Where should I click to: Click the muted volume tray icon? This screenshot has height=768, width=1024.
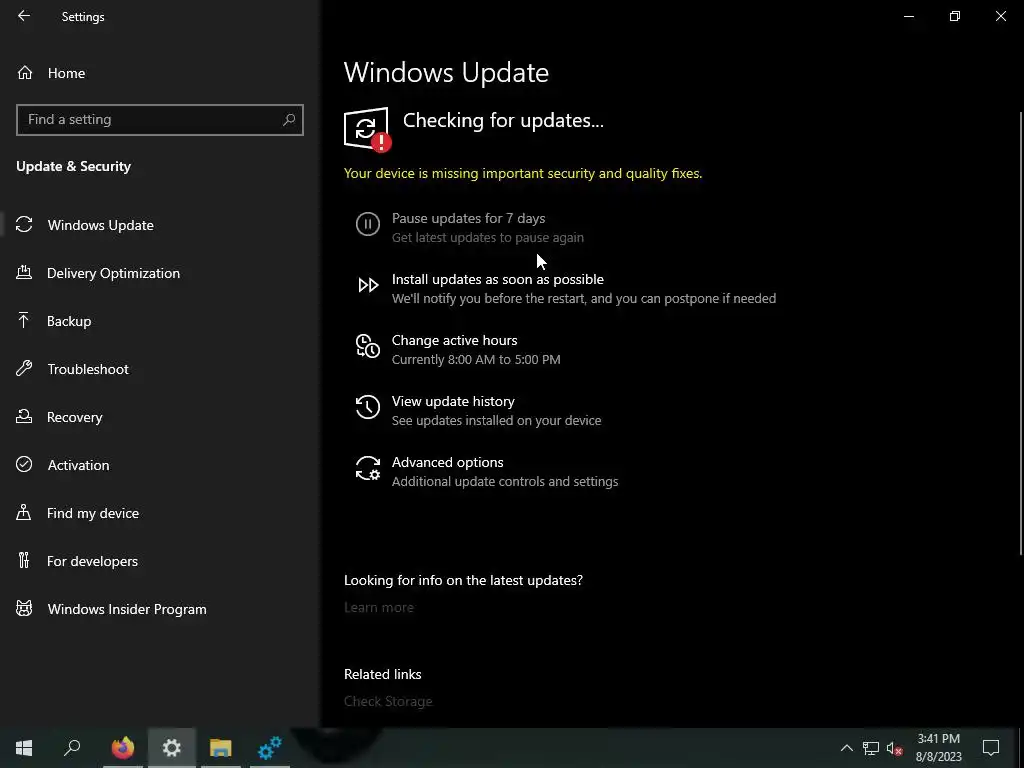click(x=895, y=748)
